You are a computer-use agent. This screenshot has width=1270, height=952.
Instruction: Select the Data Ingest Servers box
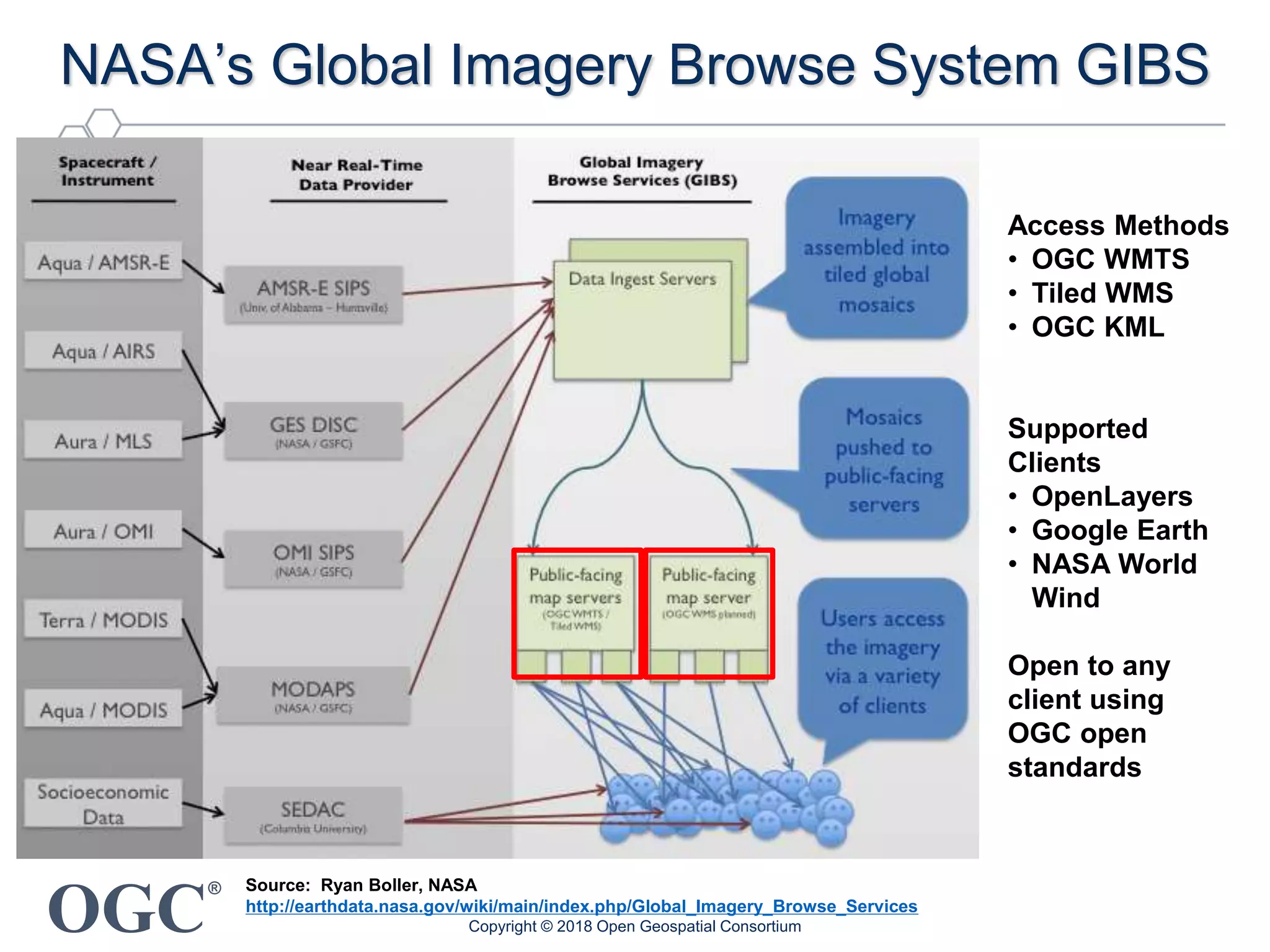tap(642, 319)
